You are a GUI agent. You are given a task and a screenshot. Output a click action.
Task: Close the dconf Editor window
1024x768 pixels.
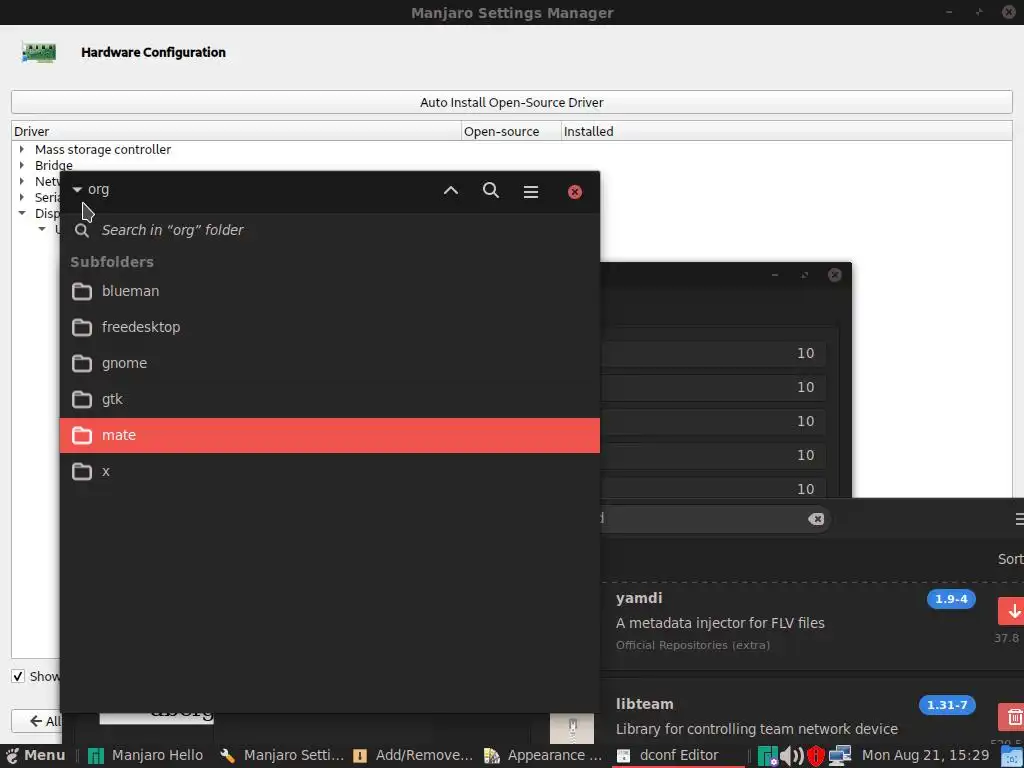575,191
